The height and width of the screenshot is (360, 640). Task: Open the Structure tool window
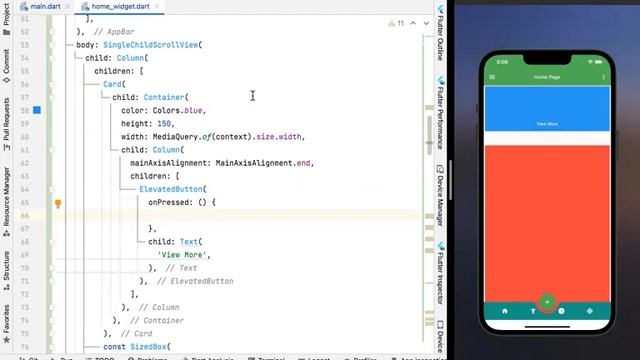point(6,270)
